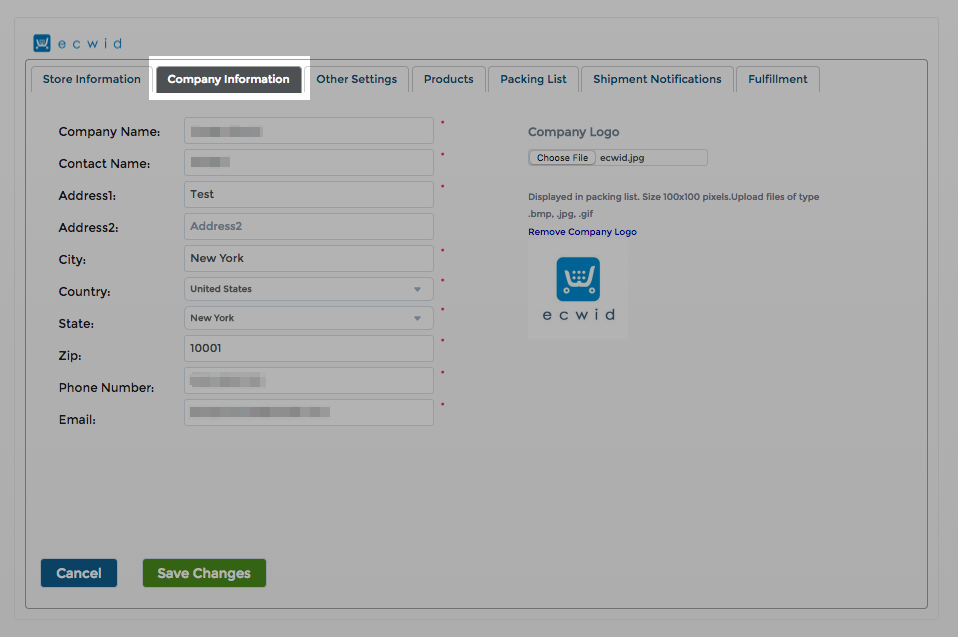Click the empty Address2 input field
Image resolution: width=958 pixels, height=637 pixels.
[309, 226]
